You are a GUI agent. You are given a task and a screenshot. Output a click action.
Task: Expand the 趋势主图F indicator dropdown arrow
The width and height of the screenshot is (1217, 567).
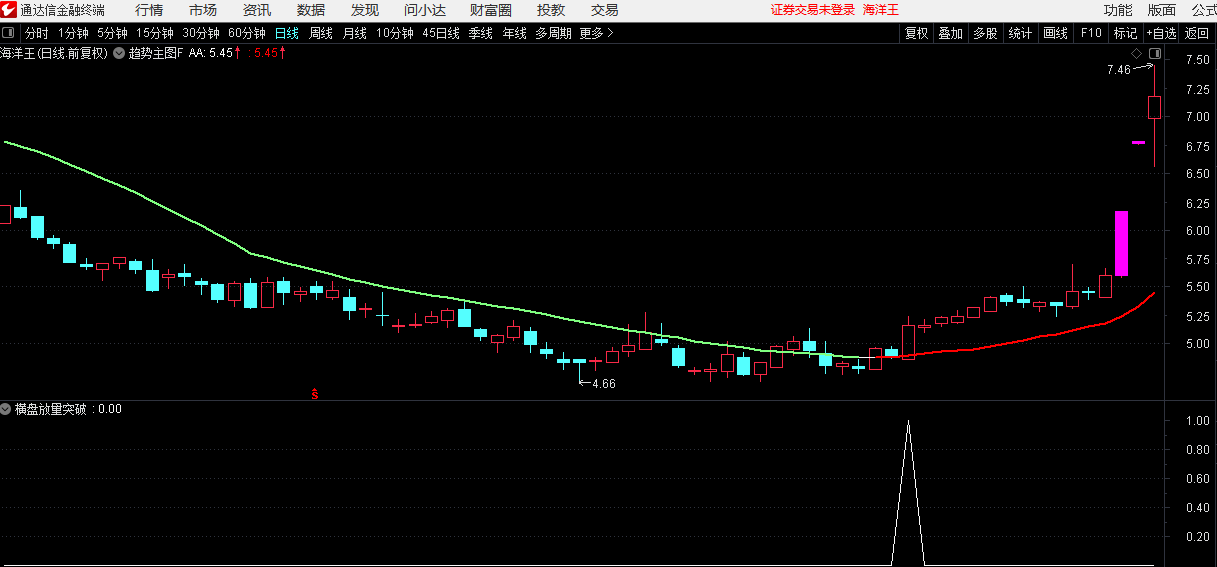click(120, 53)
